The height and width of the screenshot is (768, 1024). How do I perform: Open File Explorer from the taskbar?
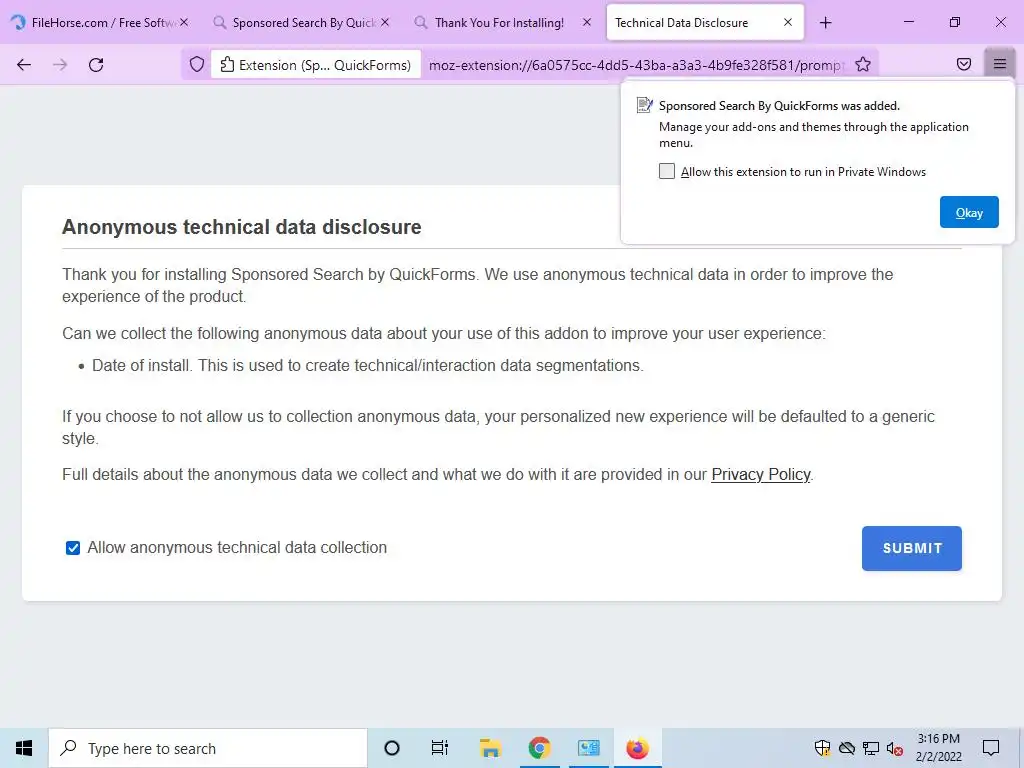[x=490, y=748]
